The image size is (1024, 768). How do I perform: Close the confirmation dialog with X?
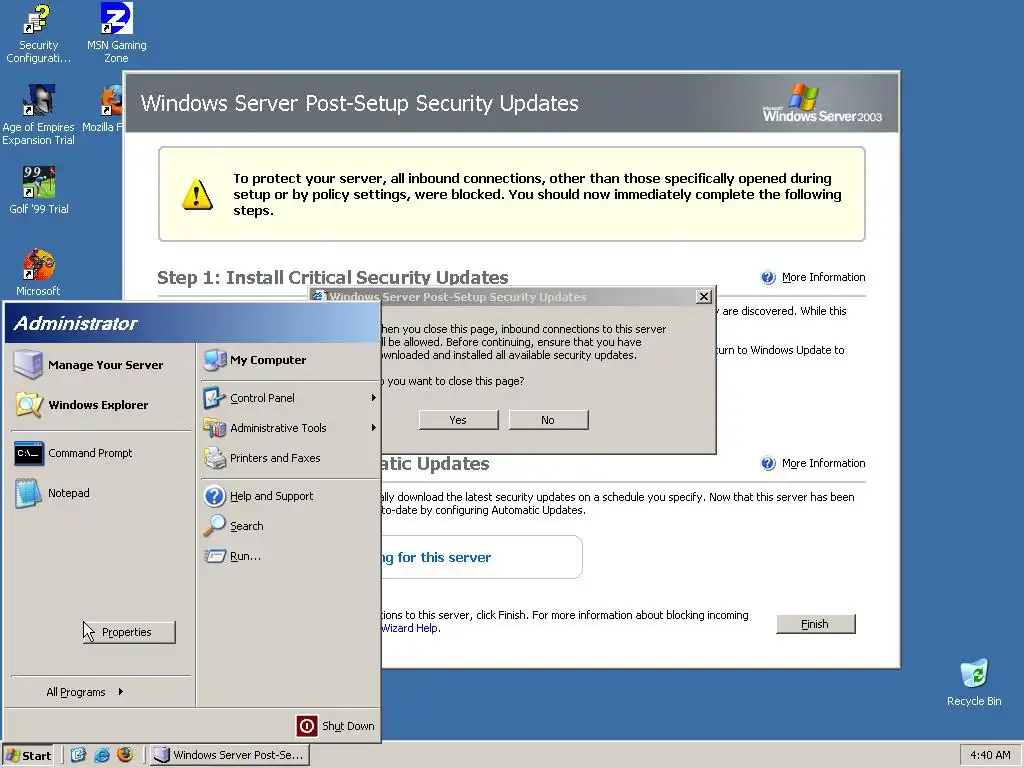703,296
